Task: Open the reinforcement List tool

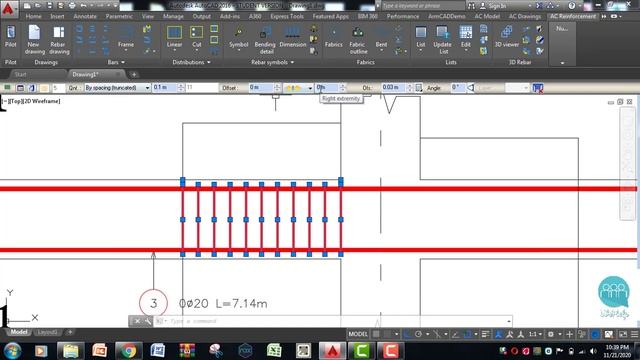Action: (x=421, y=38)
